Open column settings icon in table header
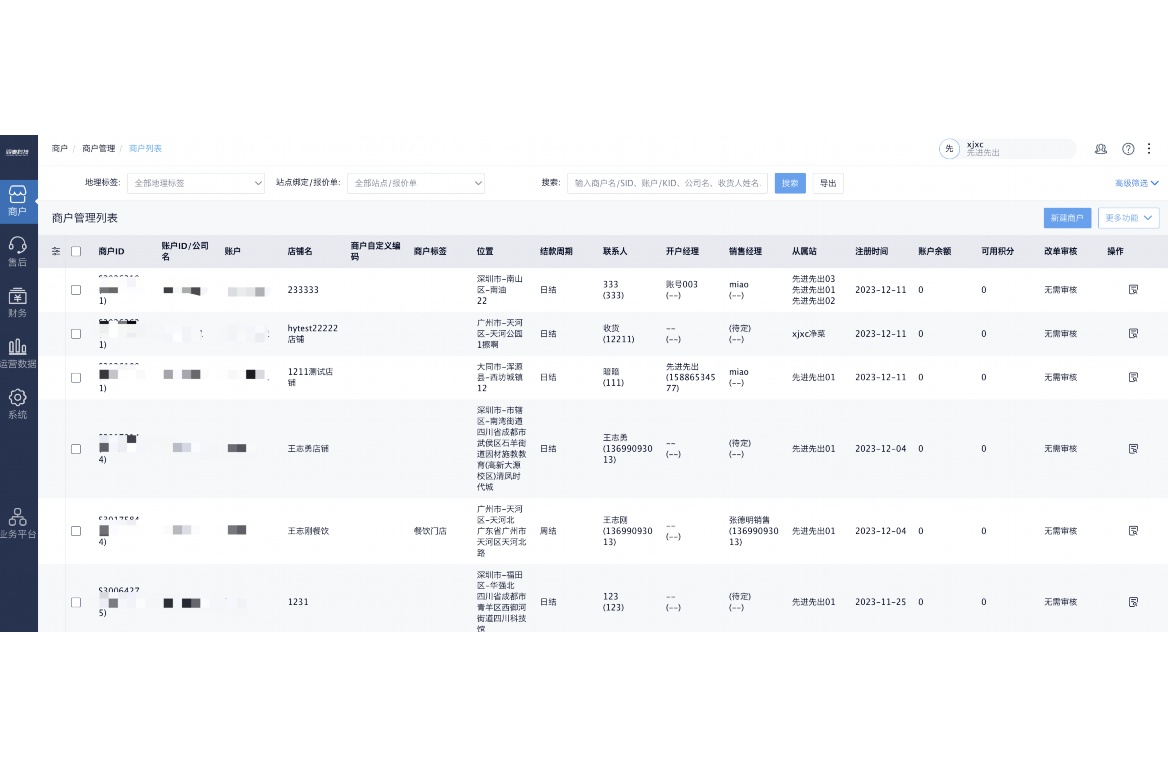This screenshot has height=767, width=1168. point(56,251)
